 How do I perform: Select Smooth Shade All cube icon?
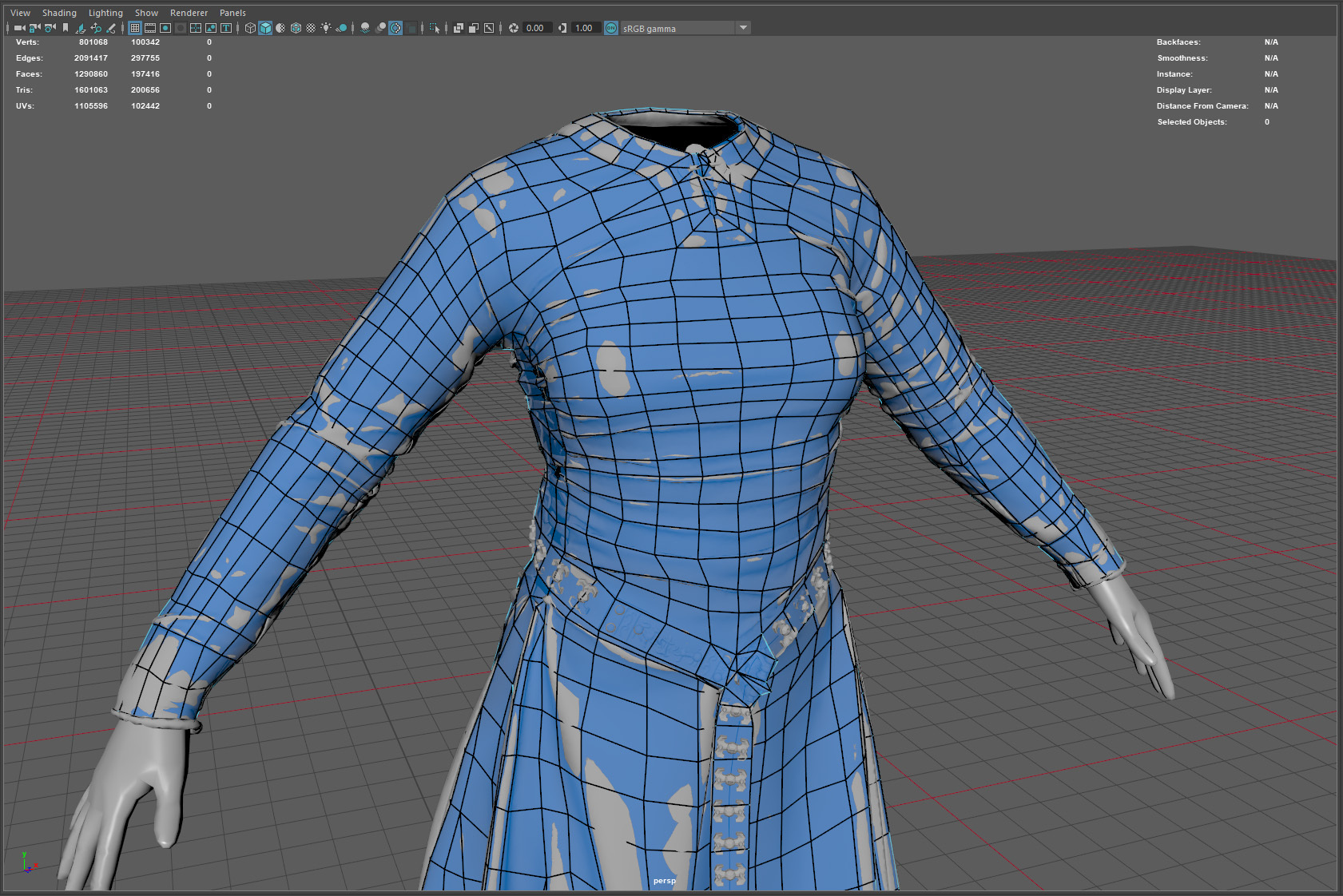click(x=265, y=28)
